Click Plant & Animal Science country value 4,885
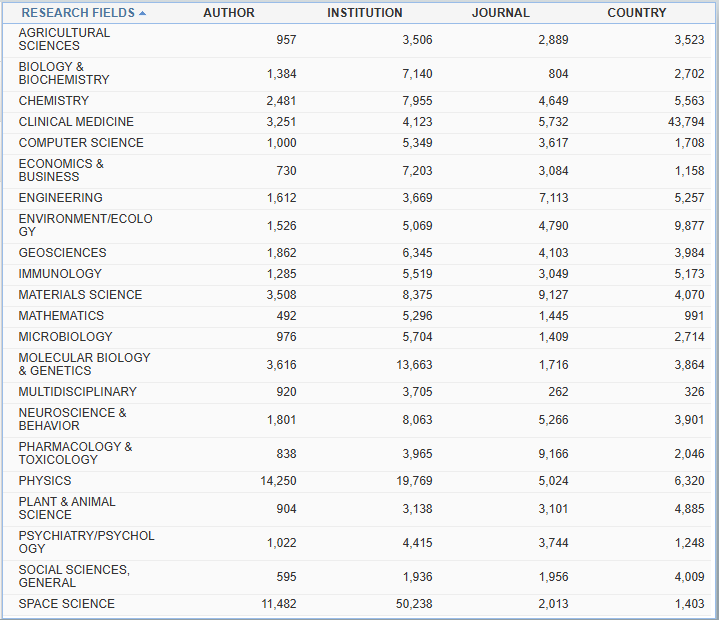This screenshot has height=620, width=719. 689,509
